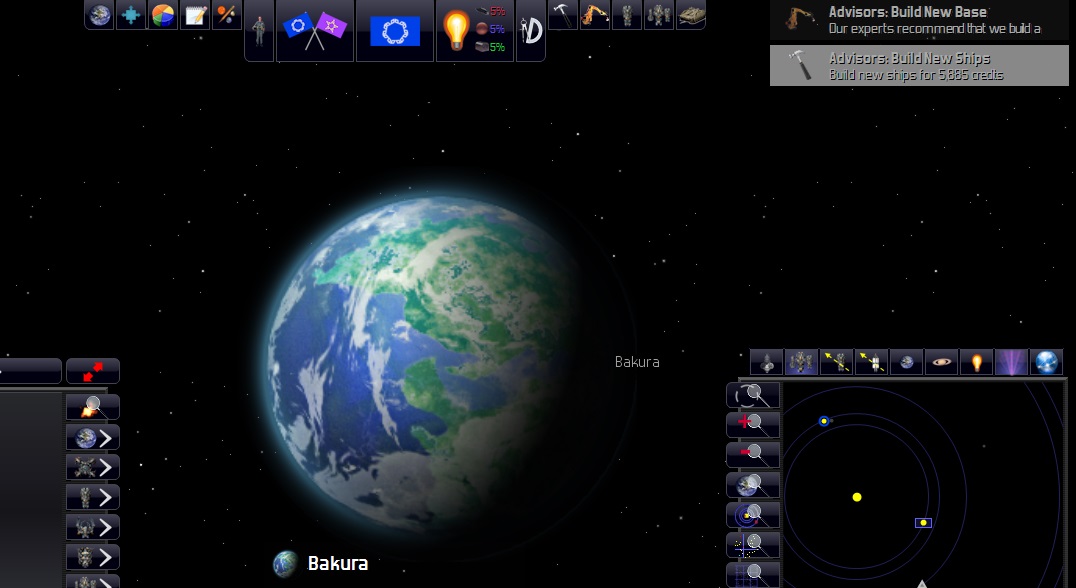
Task: Select the zoom-out magnifier beside the minimap
Action: (x=753, y=453)
